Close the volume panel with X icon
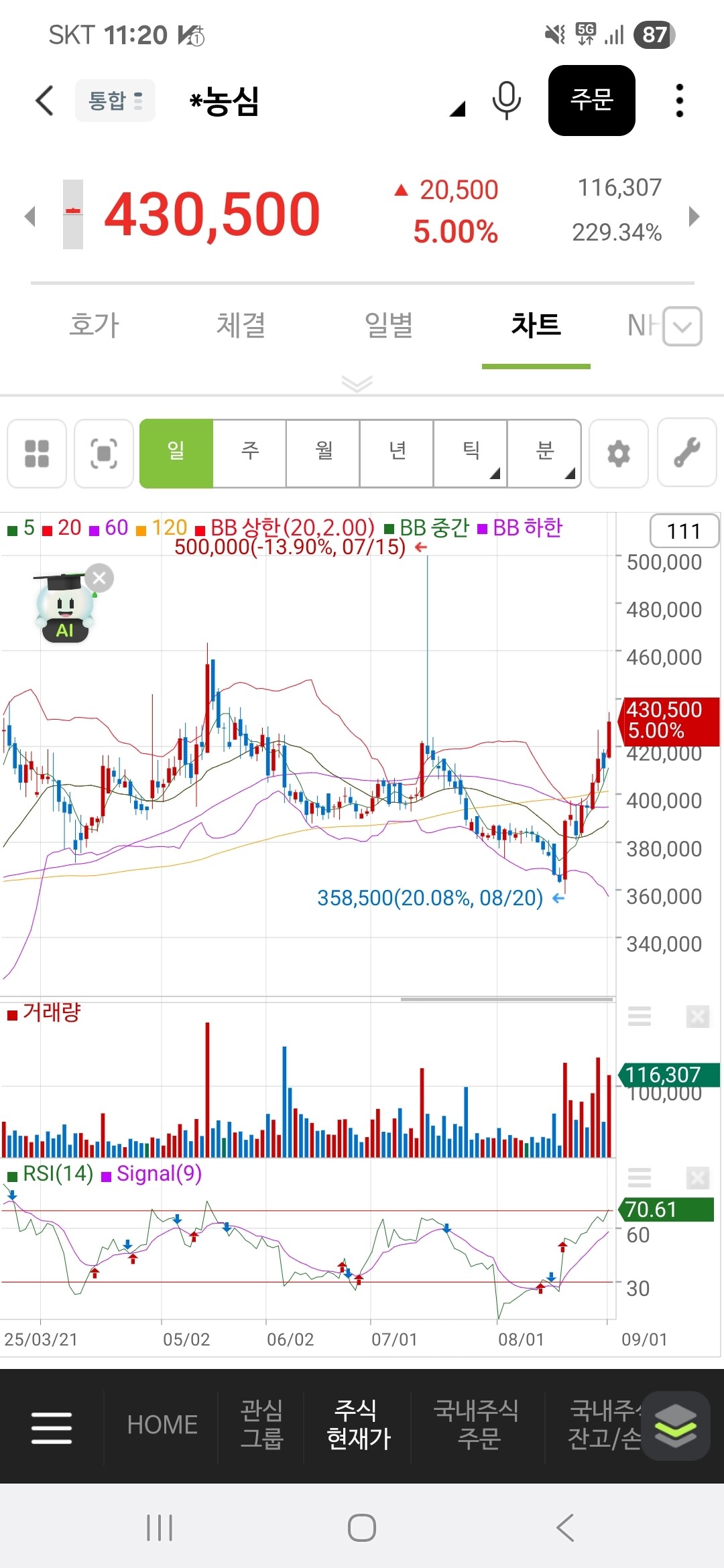 point(698,1017)
